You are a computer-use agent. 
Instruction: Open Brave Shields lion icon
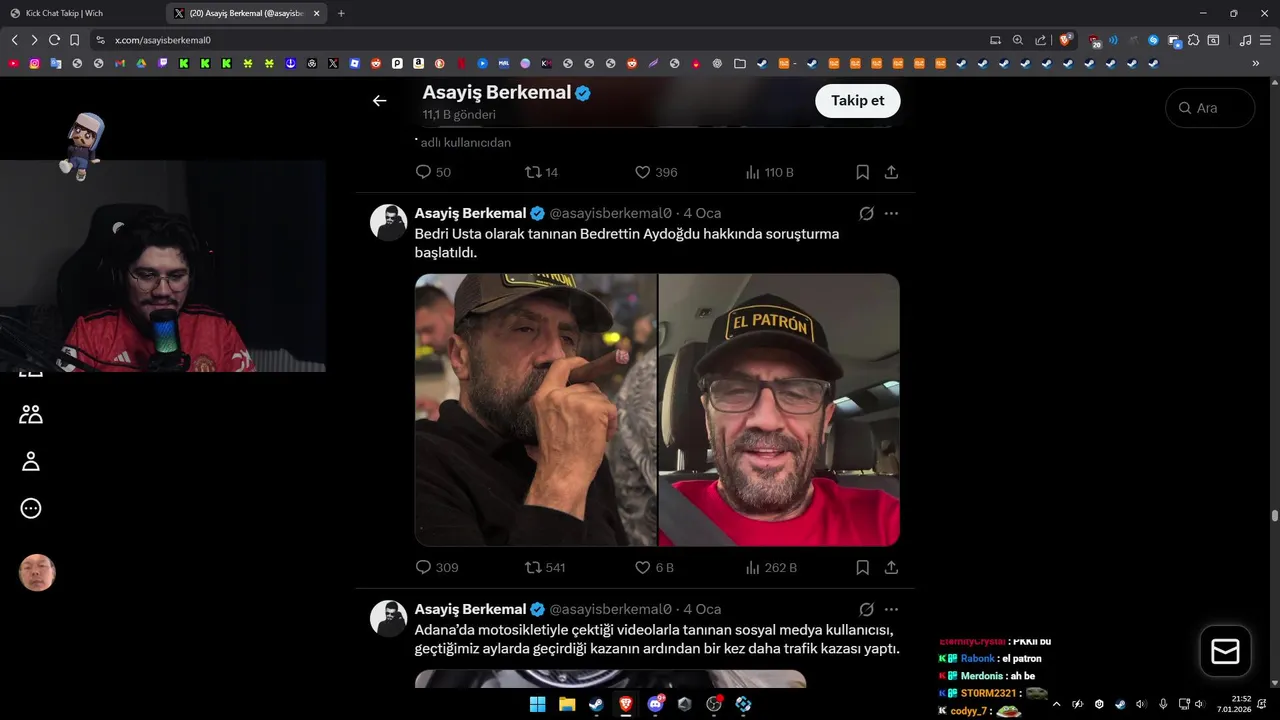point(1066,40)
